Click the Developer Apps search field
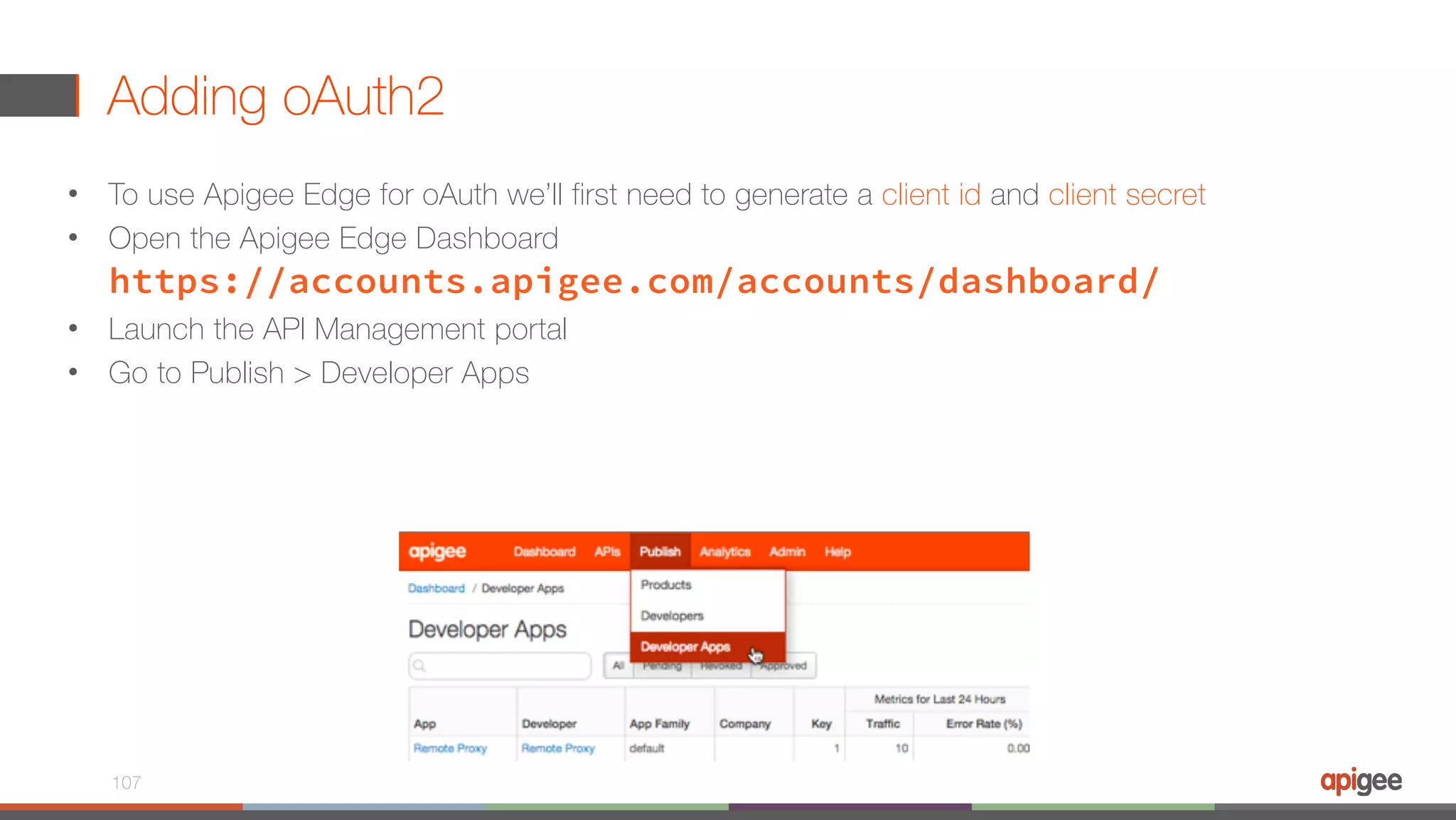This screenshot has height=820, width=1456. (x=508, y=666)
